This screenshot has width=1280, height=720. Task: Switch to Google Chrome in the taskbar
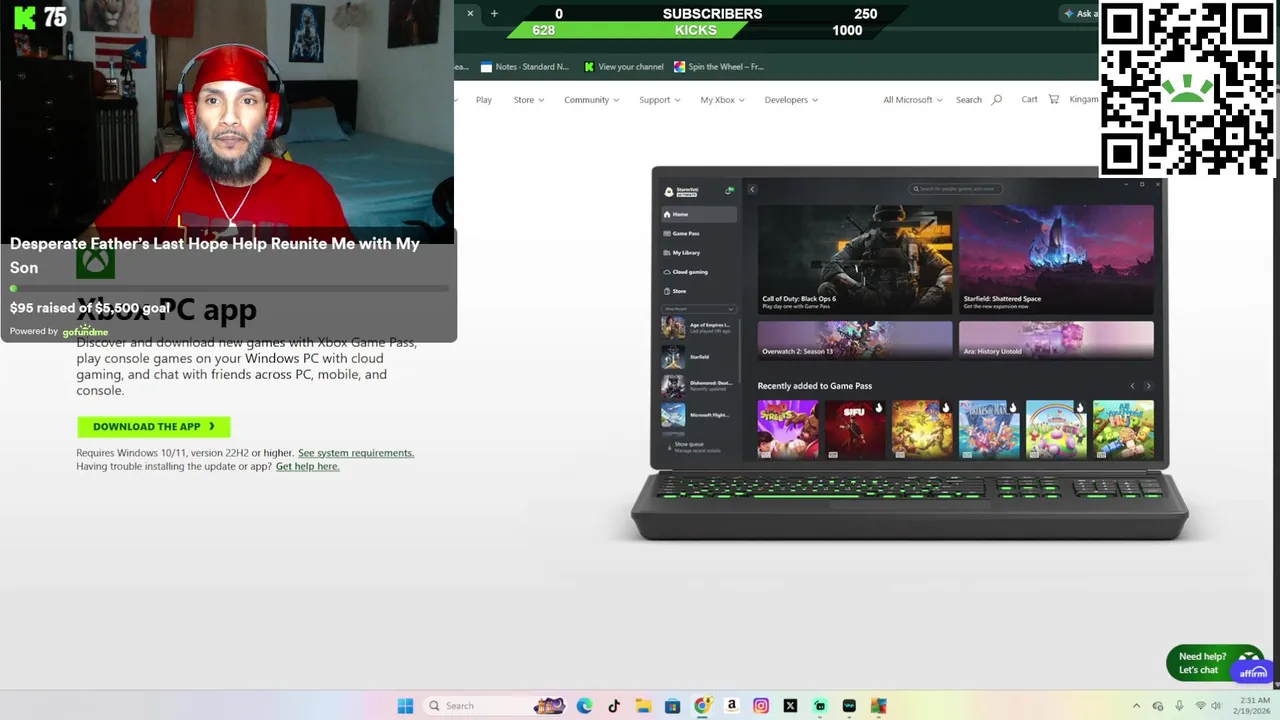pos(702,706)
